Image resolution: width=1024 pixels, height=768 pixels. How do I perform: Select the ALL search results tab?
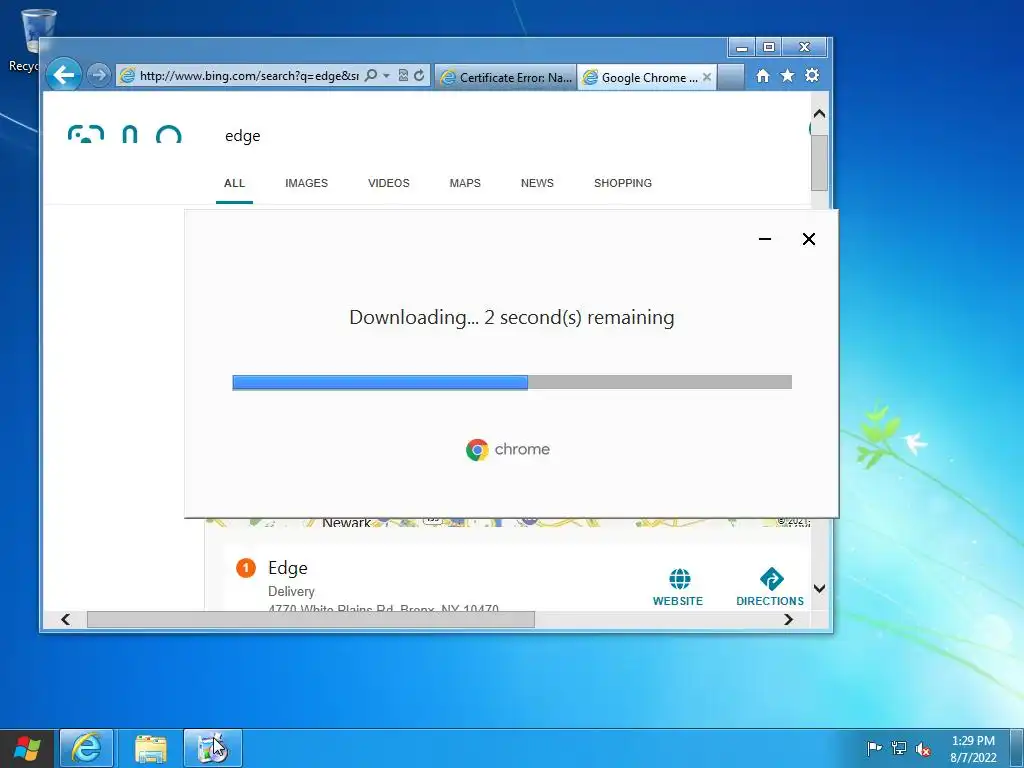click(234, 184)
